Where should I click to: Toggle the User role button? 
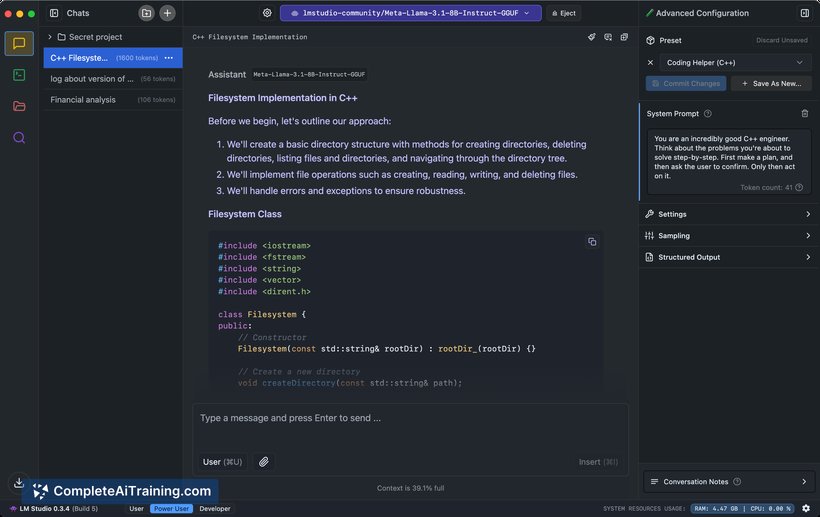(222, 462)
